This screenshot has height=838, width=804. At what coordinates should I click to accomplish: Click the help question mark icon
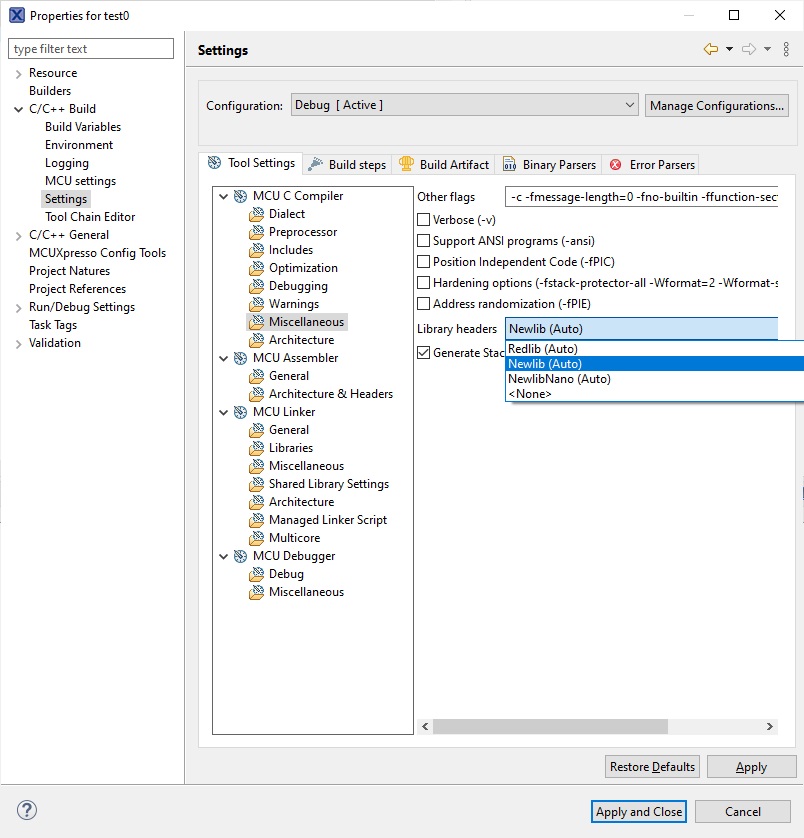click(25, 810)
